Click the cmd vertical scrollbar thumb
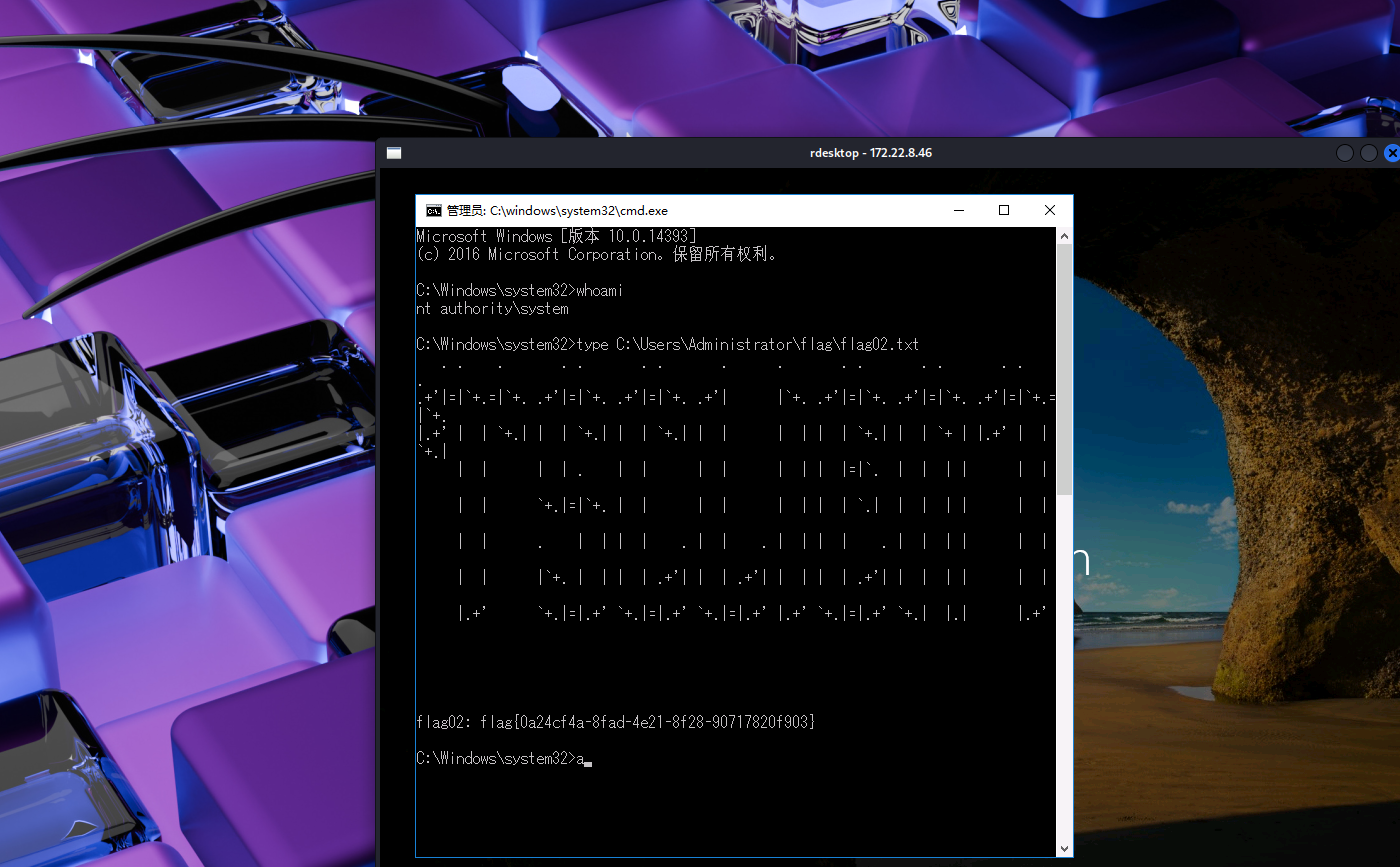The width and height of the screenshot is (1400, 867). 1064,369
